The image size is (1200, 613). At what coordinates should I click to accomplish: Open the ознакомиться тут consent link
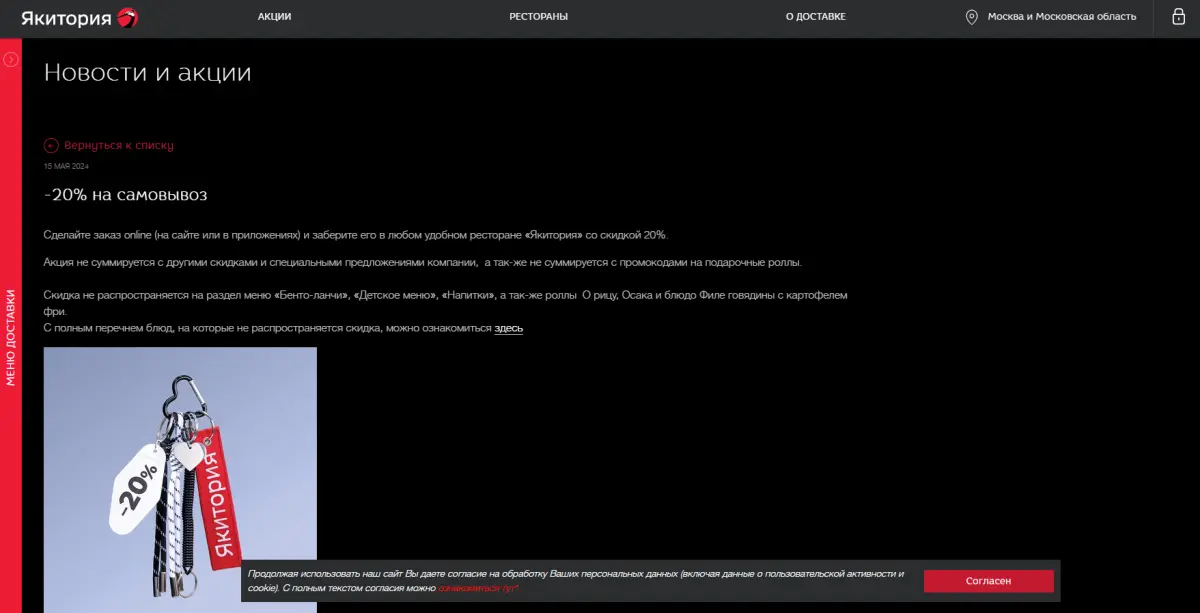[x=478, y=589]
